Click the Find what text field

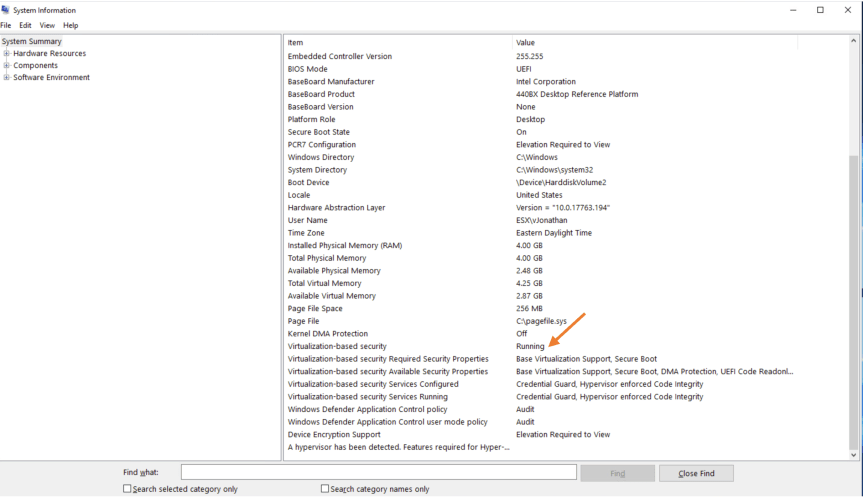coord(378,473)
